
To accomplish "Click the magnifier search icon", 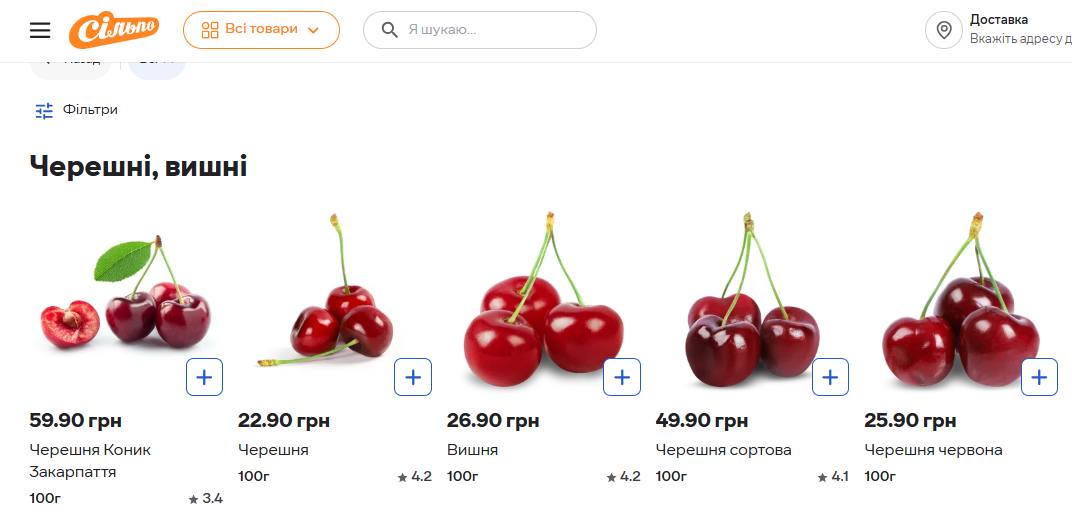I will point(390,30).
